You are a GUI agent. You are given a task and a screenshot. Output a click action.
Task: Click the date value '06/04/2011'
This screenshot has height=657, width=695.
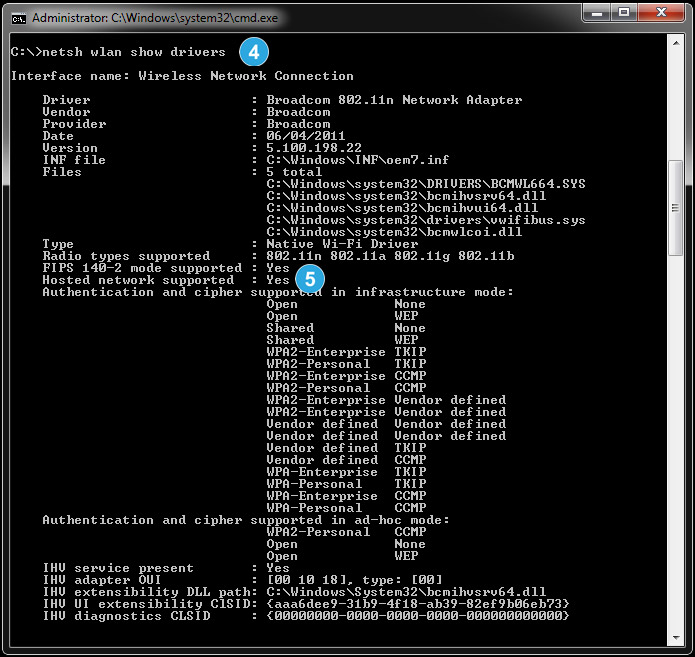pyautogui.click(x=306, y=136)
